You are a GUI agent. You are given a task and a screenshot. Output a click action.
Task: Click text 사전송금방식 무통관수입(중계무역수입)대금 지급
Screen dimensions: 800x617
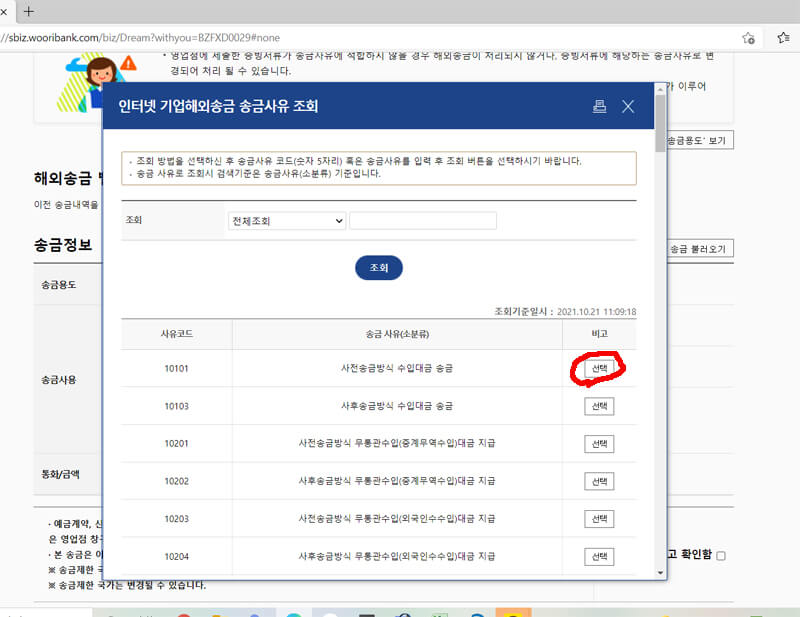(x=397, y=443)
